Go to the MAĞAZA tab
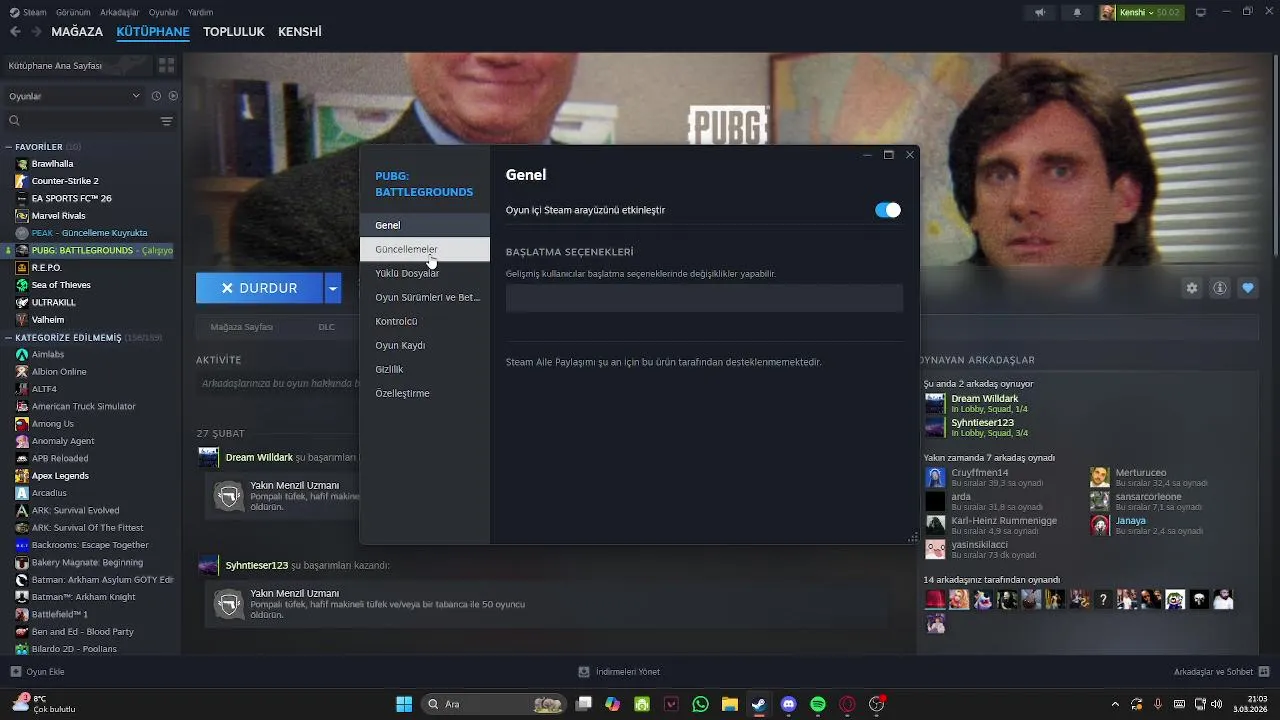Screen dimensions: 1280x720 pos(77,32)
